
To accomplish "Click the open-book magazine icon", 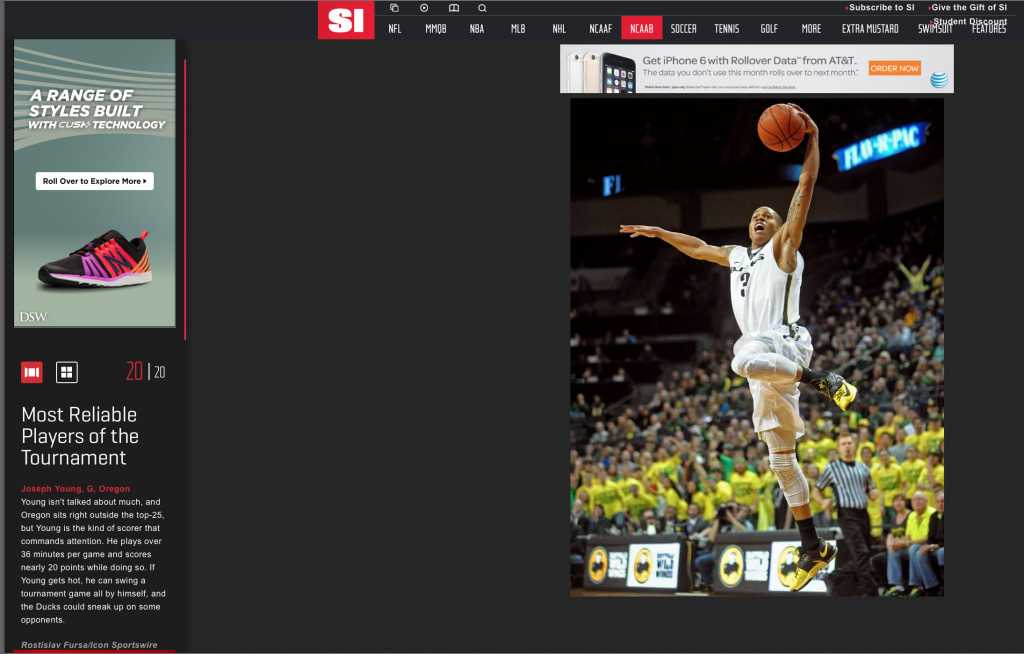I will pyautogui.click(x=453, y=8).
